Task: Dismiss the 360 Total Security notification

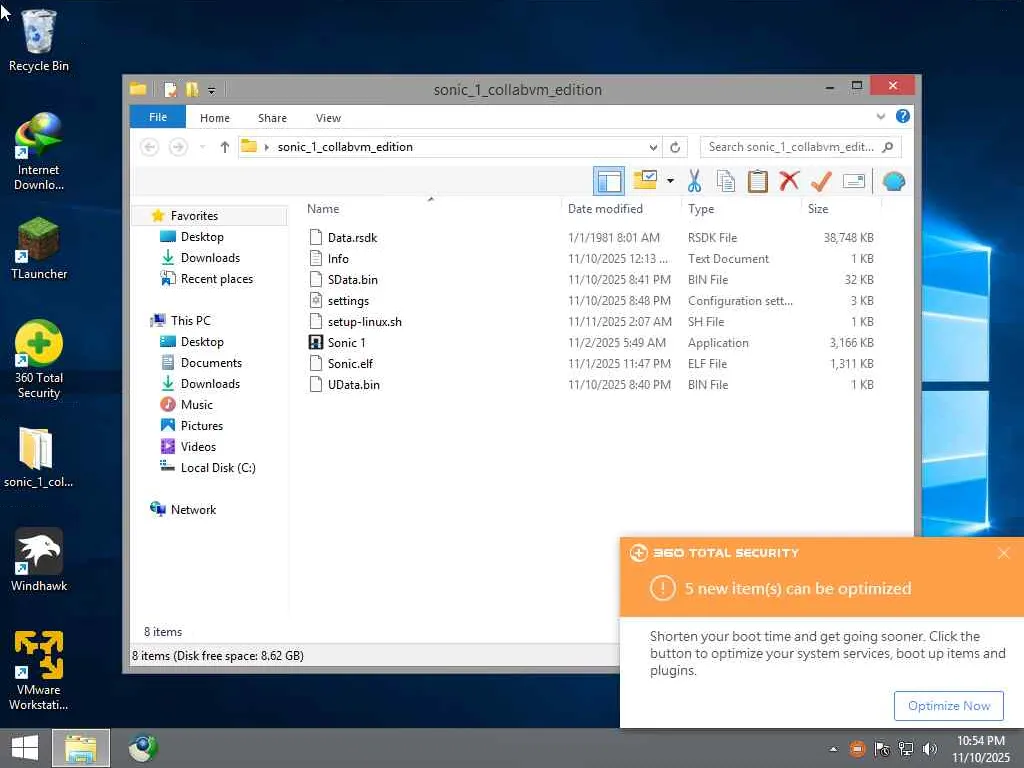Action: click(1004, 553)
